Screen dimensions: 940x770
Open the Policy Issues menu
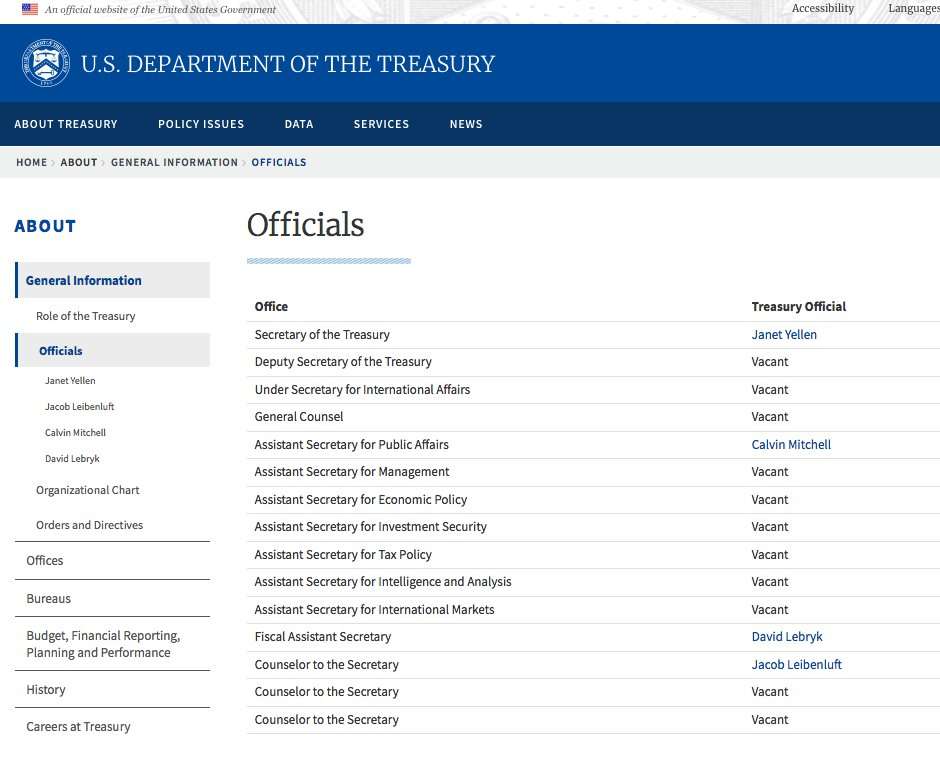click(x=201, y=124)
